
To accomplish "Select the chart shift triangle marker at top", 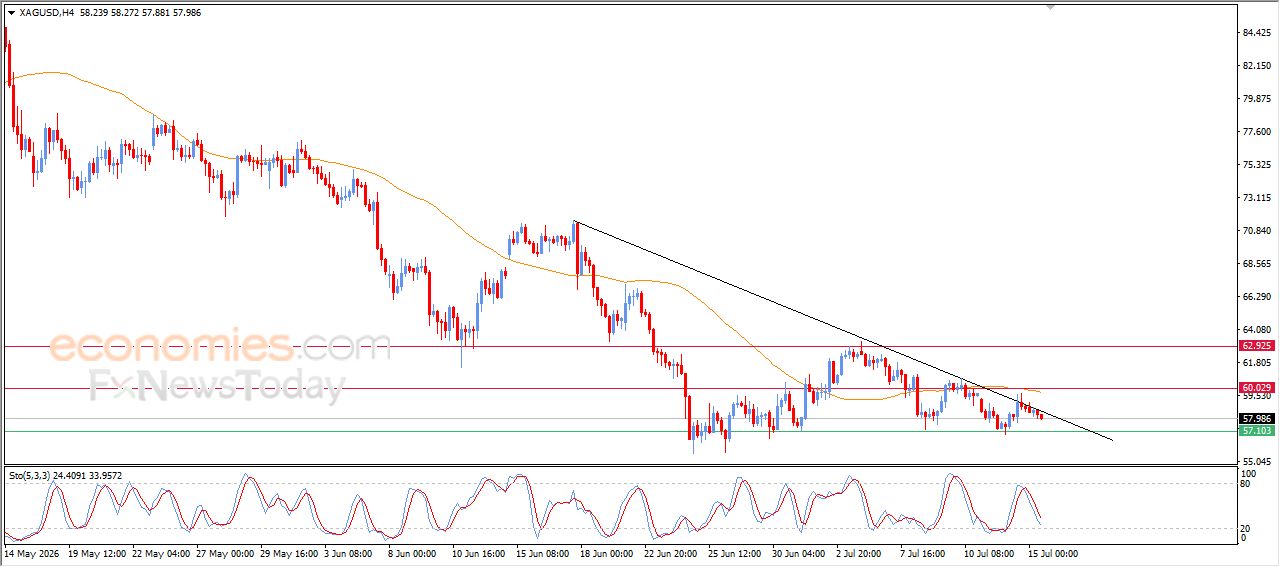I will (1050, 7).
